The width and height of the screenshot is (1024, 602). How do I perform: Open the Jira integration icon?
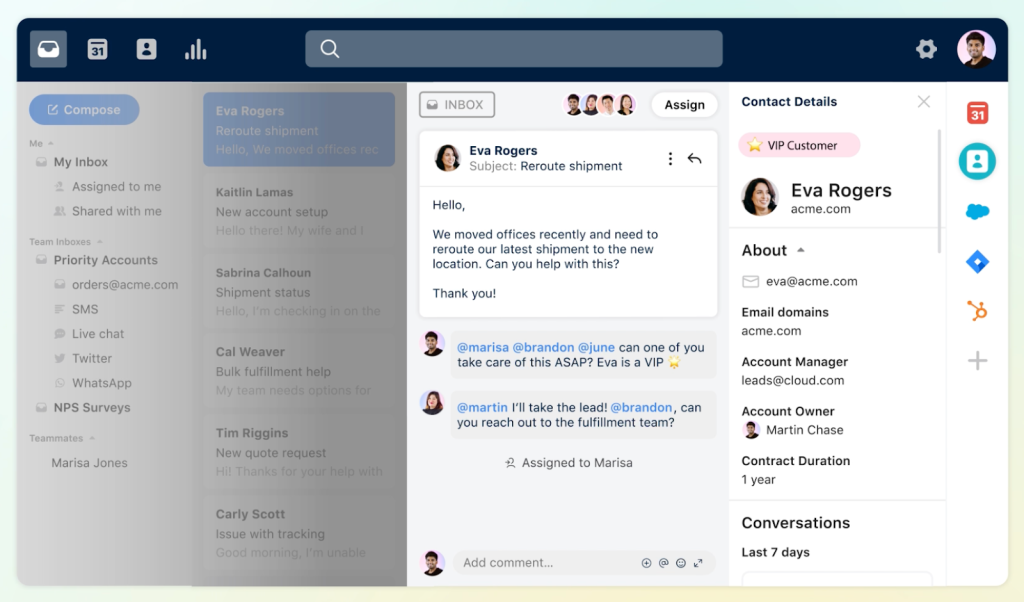(977, 262)
